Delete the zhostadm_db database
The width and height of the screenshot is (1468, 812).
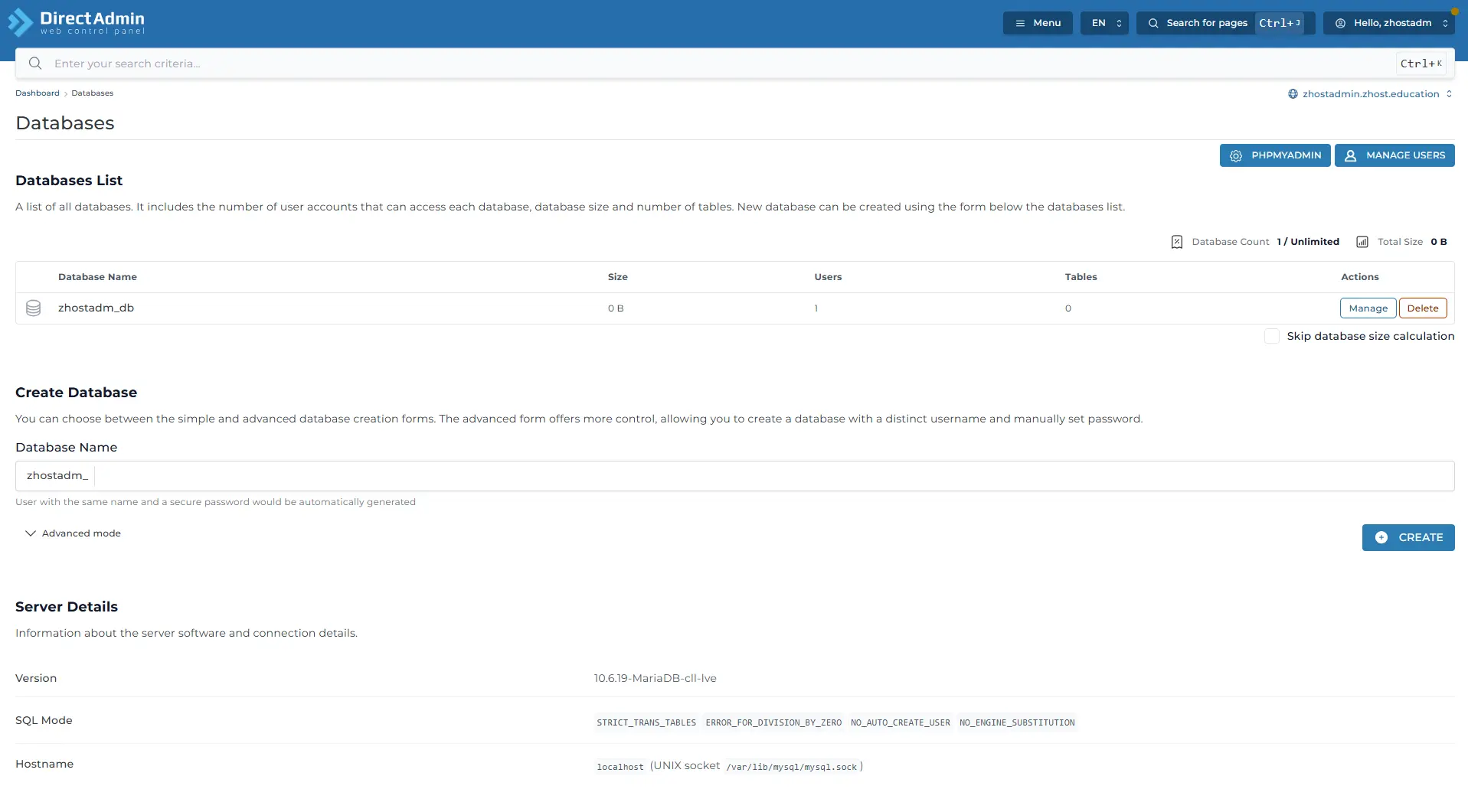point(1422,308)
